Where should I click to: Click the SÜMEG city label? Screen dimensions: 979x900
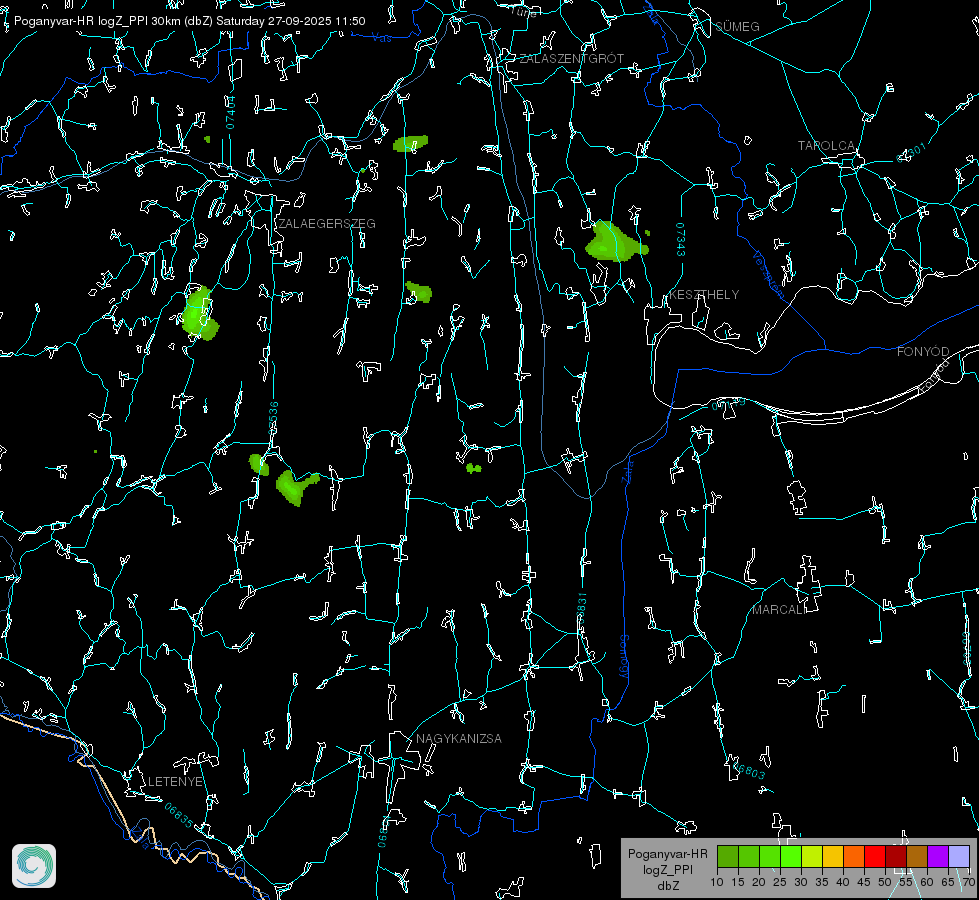[737, 26]
